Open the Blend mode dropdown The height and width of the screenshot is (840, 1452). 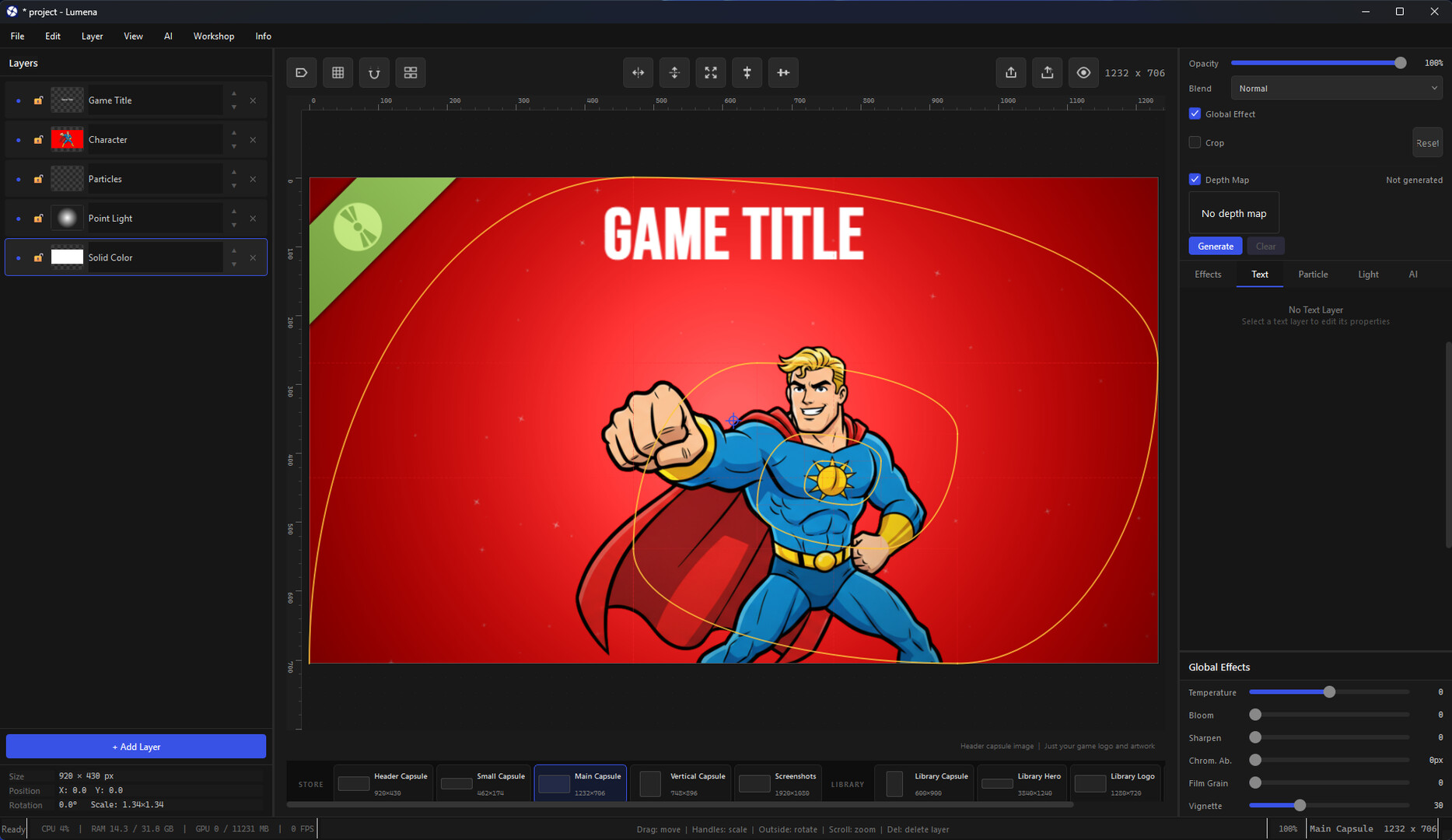pos(1336,89)
